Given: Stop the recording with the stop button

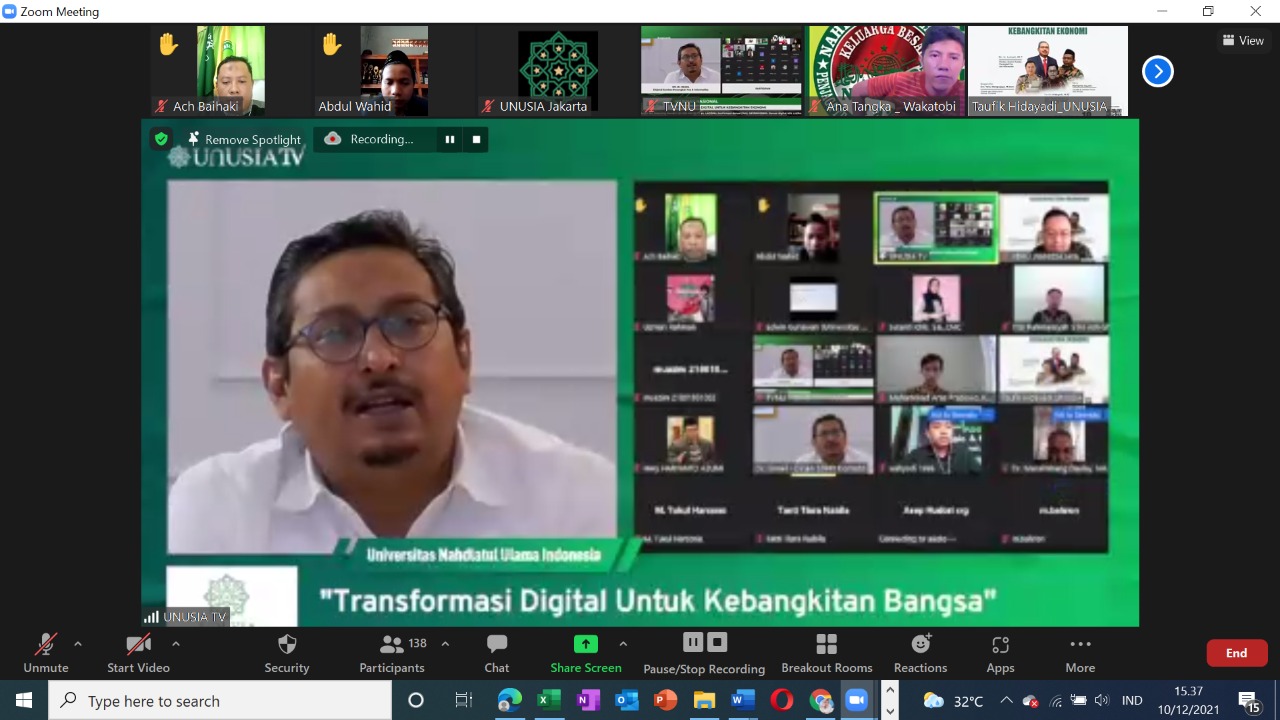Looking at the screenshot, I should point(716,641).
